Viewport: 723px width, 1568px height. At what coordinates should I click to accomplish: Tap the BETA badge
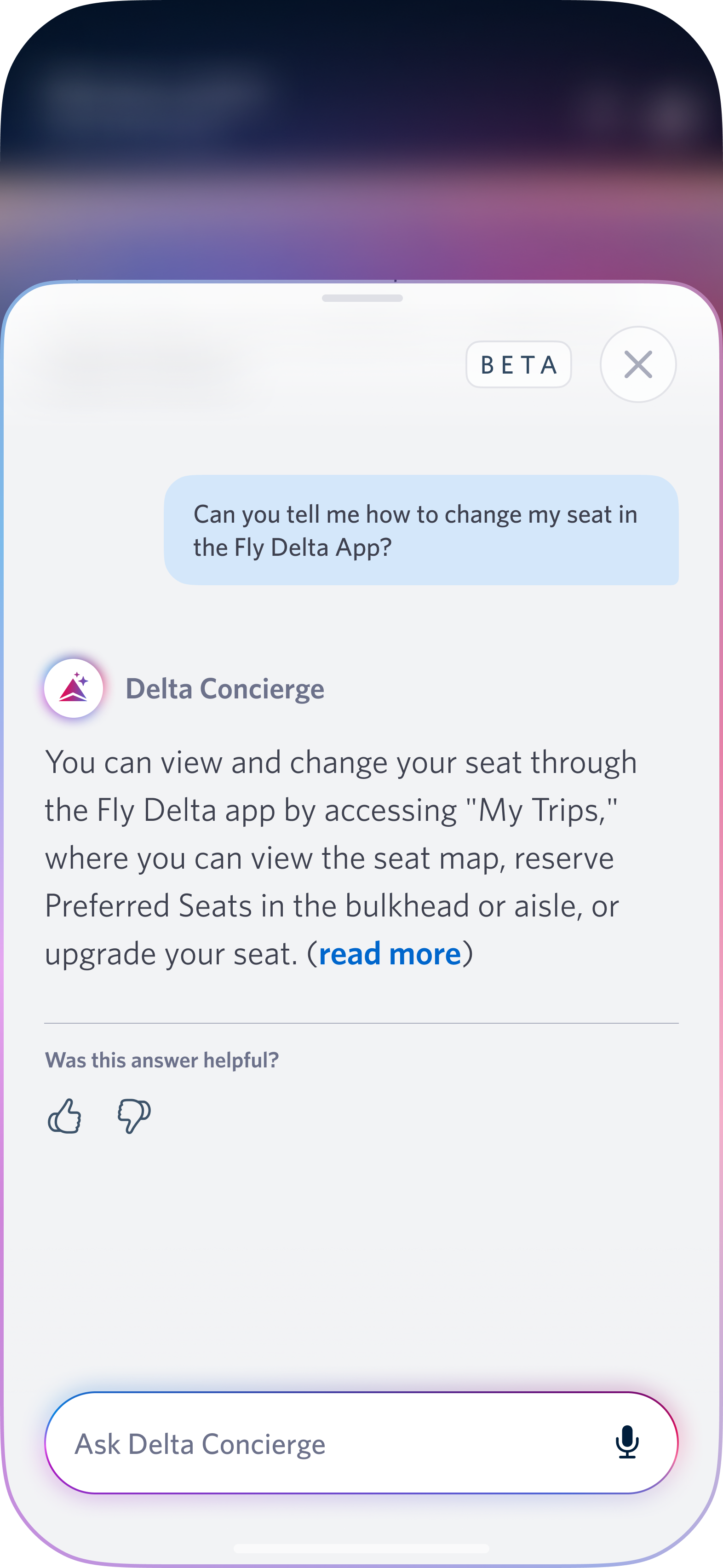pyautogui.click(x=518, y=364)
